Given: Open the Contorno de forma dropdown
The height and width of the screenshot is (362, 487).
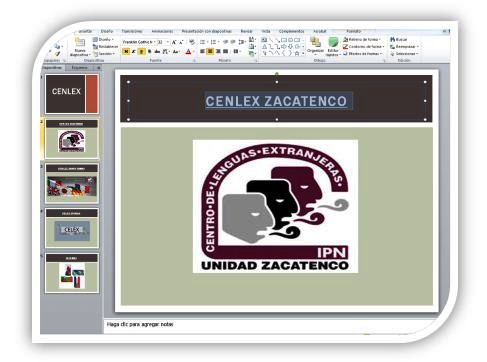Looking at the screenshot, I should click(364, 47).
